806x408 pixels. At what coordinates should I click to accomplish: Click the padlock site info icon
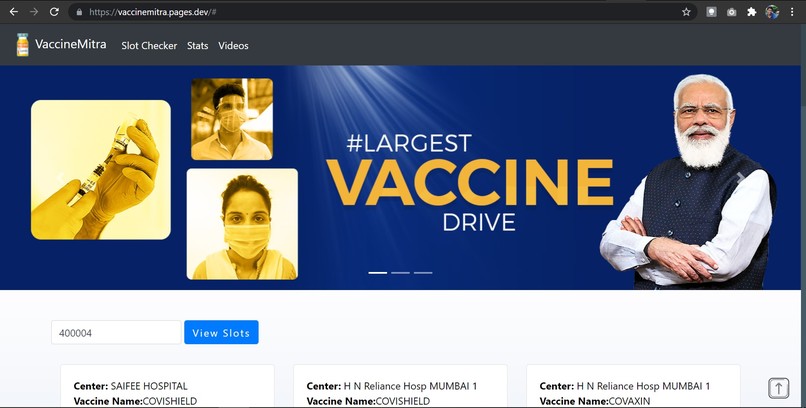pyautogui.click(x=79, y=12)
